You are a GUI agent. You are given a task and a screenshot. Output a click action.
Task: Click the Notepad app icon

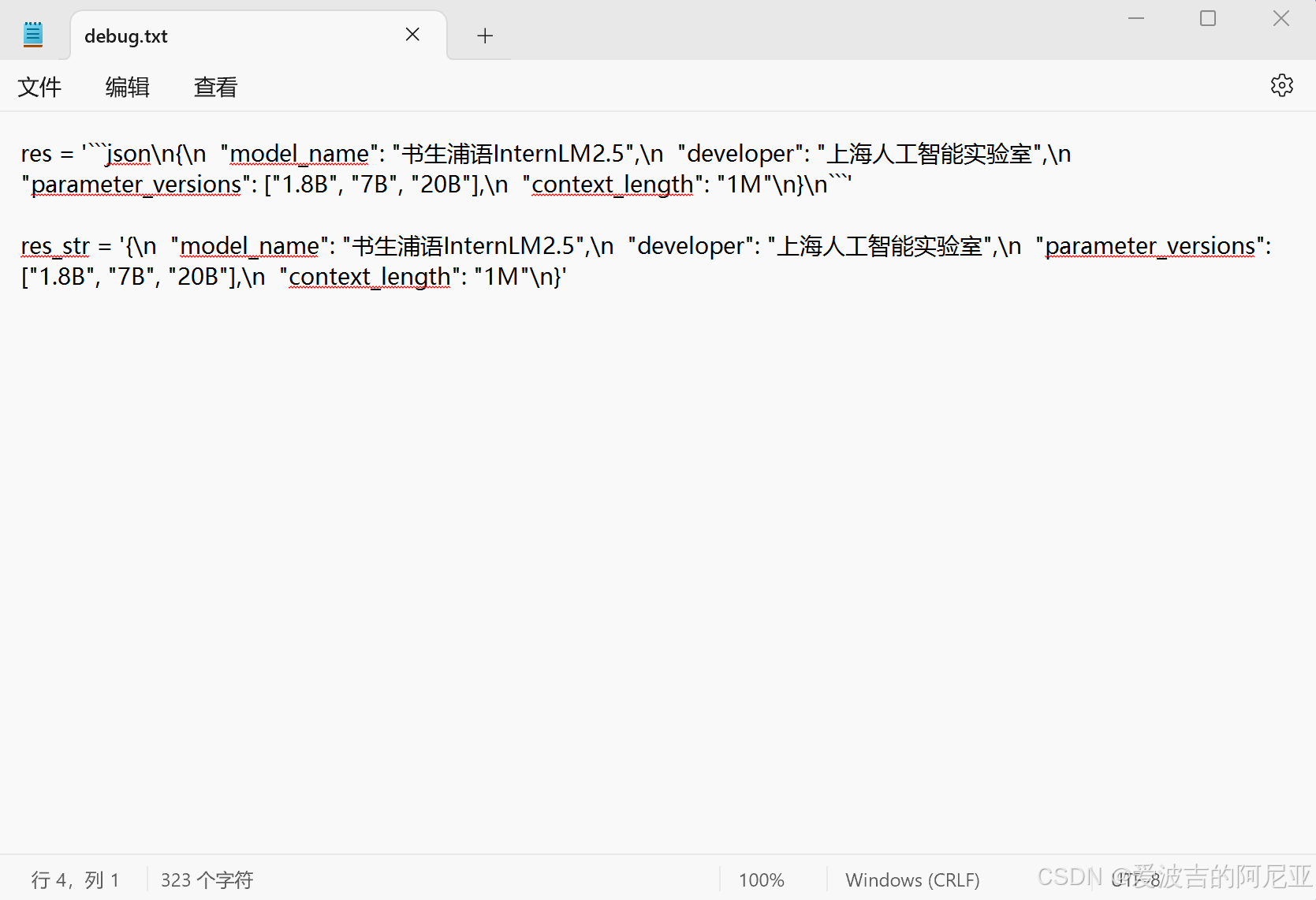(33, 35)
